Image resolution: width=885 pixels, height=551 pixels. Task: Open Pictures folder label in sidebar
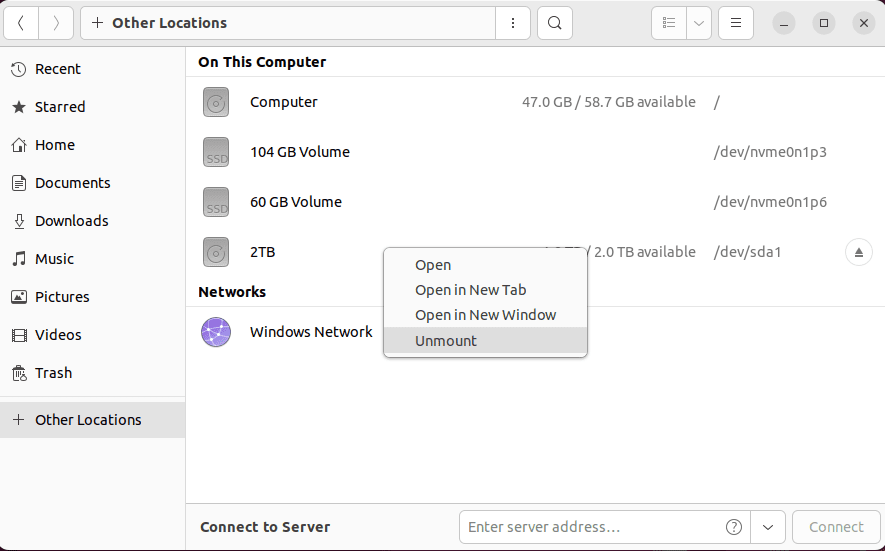pos(62,297)
